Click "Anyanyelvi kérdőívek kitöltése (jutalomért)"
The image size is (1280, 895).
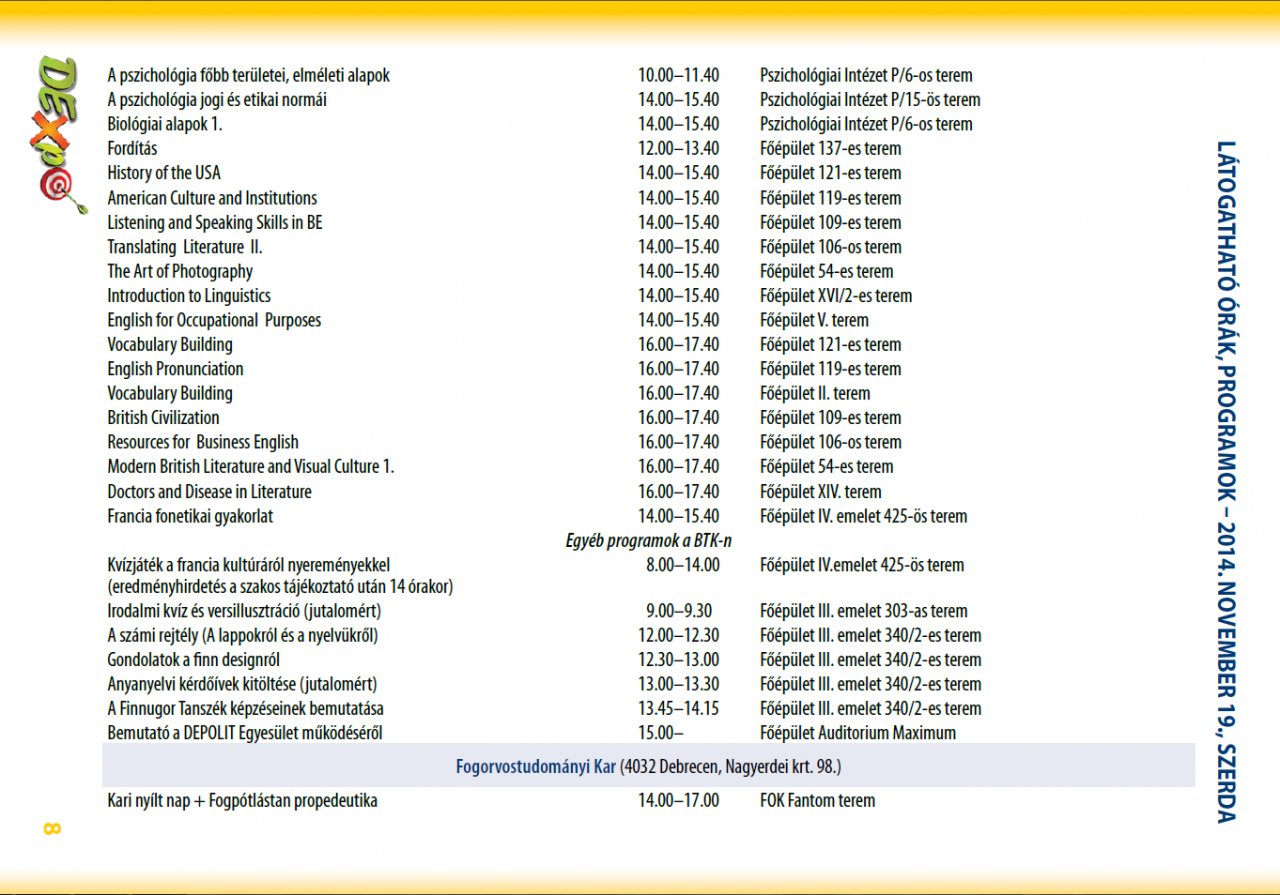(242, 685)
